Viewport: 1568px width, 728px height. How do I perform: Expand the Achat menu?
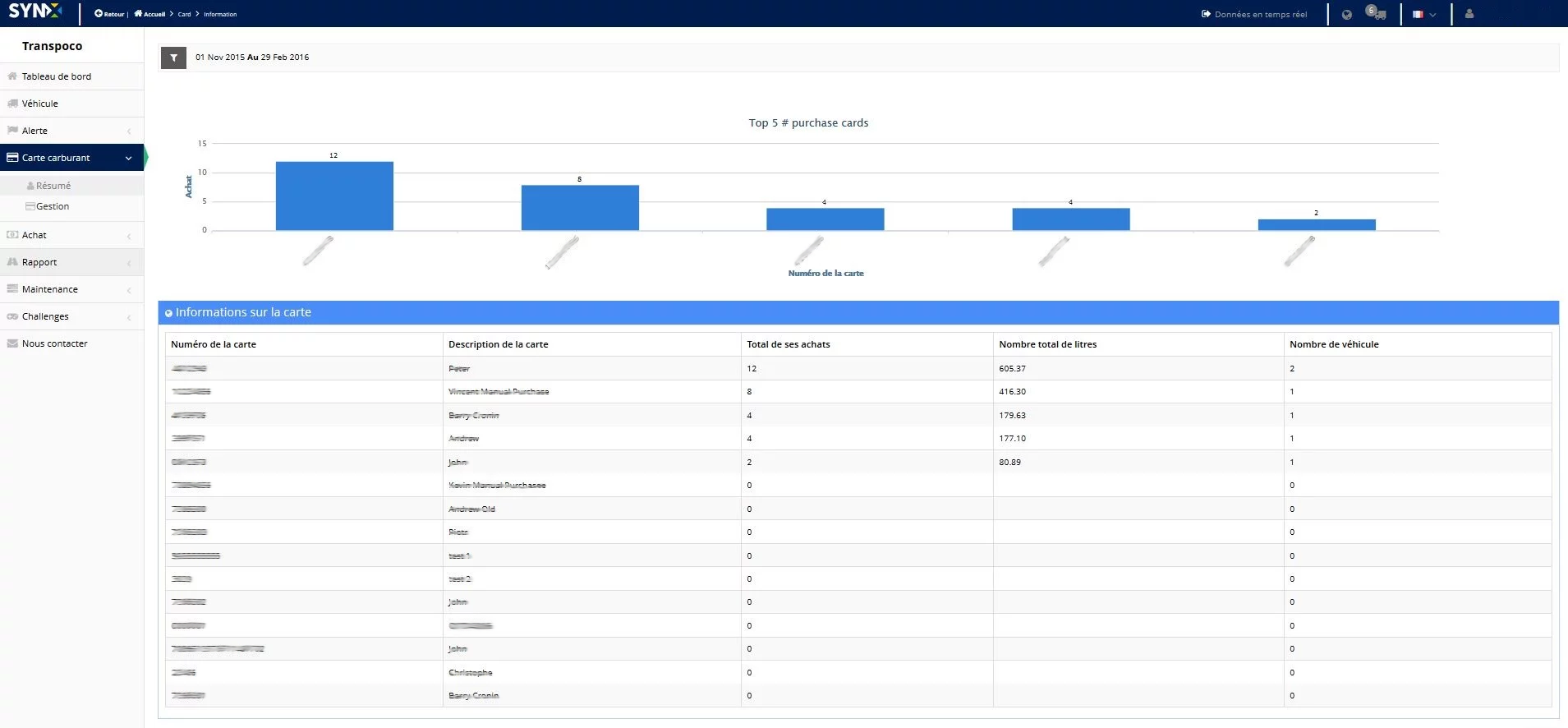pos(72,235)
